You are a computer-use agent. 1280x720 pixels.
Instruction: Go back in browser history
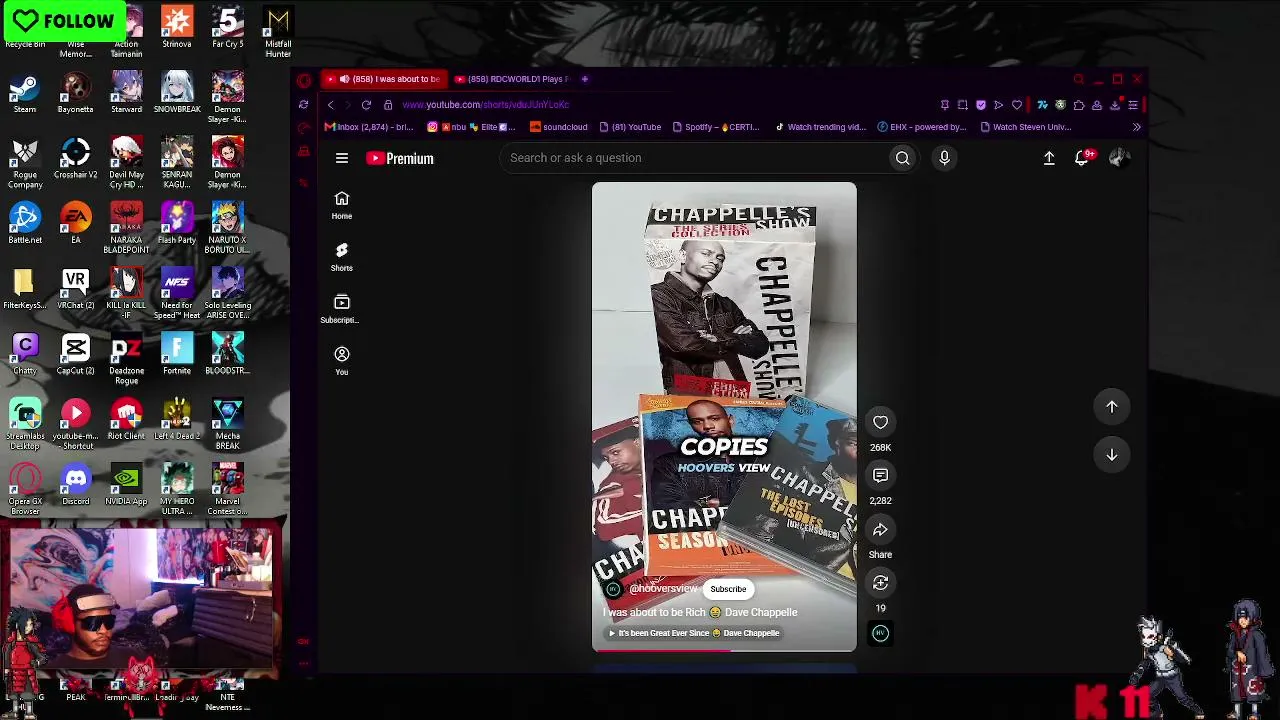[331, 105]
